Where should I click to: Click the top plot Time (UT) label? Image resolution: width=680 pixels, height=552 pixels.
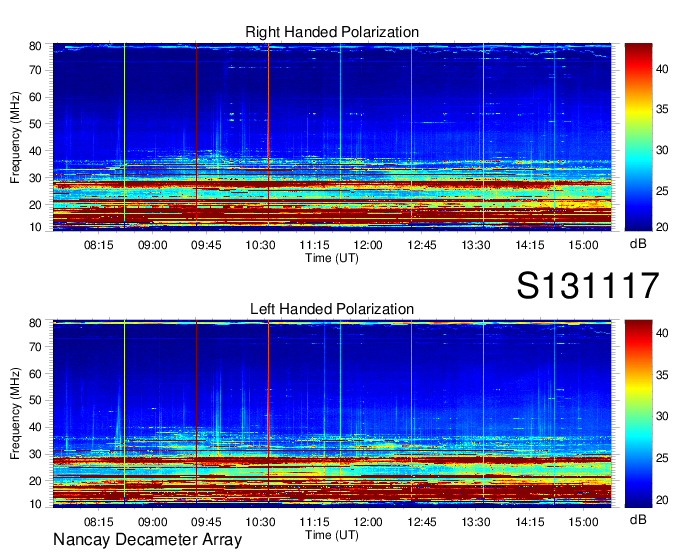click(x=332, y=258)
